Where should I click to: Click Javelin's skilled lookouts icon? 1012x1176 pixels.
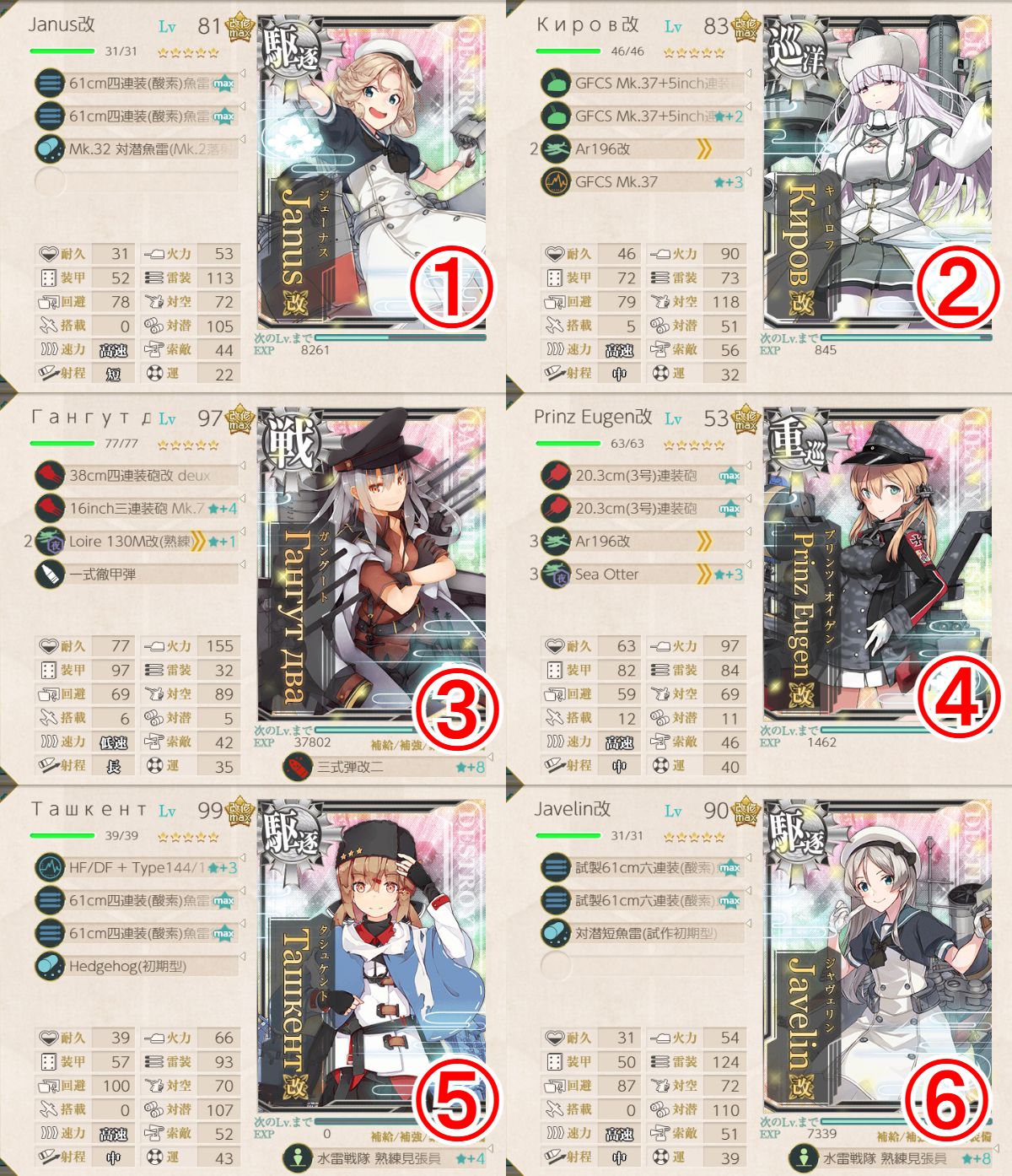coord(804,1158)
